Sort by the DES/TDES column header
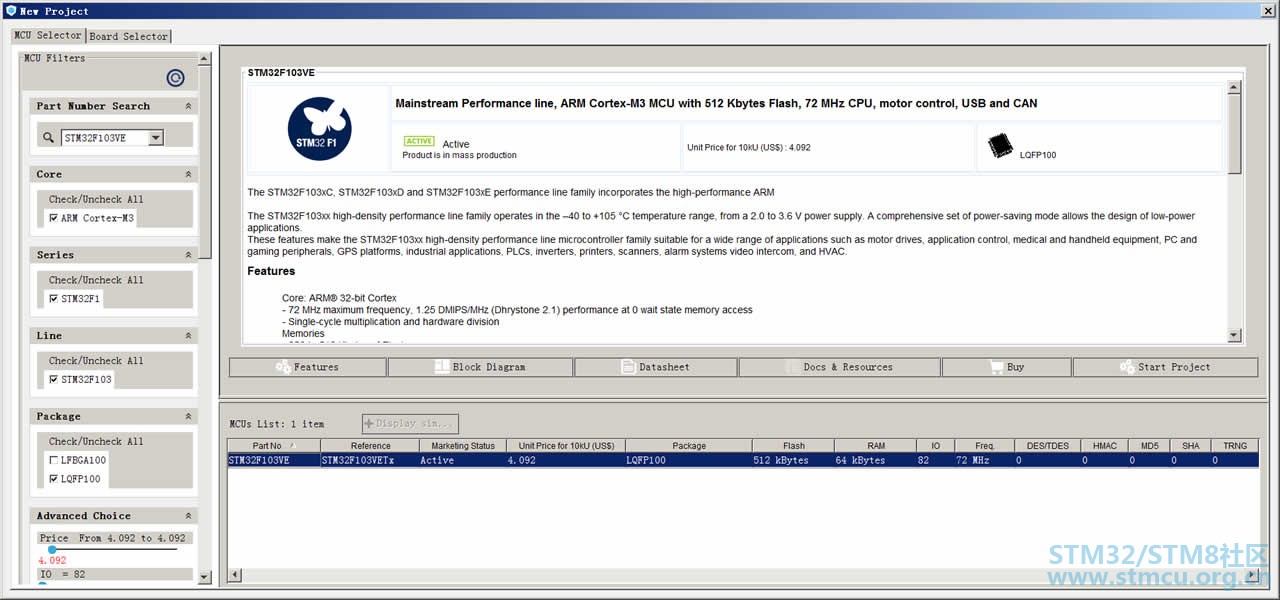 (1048, 446)
